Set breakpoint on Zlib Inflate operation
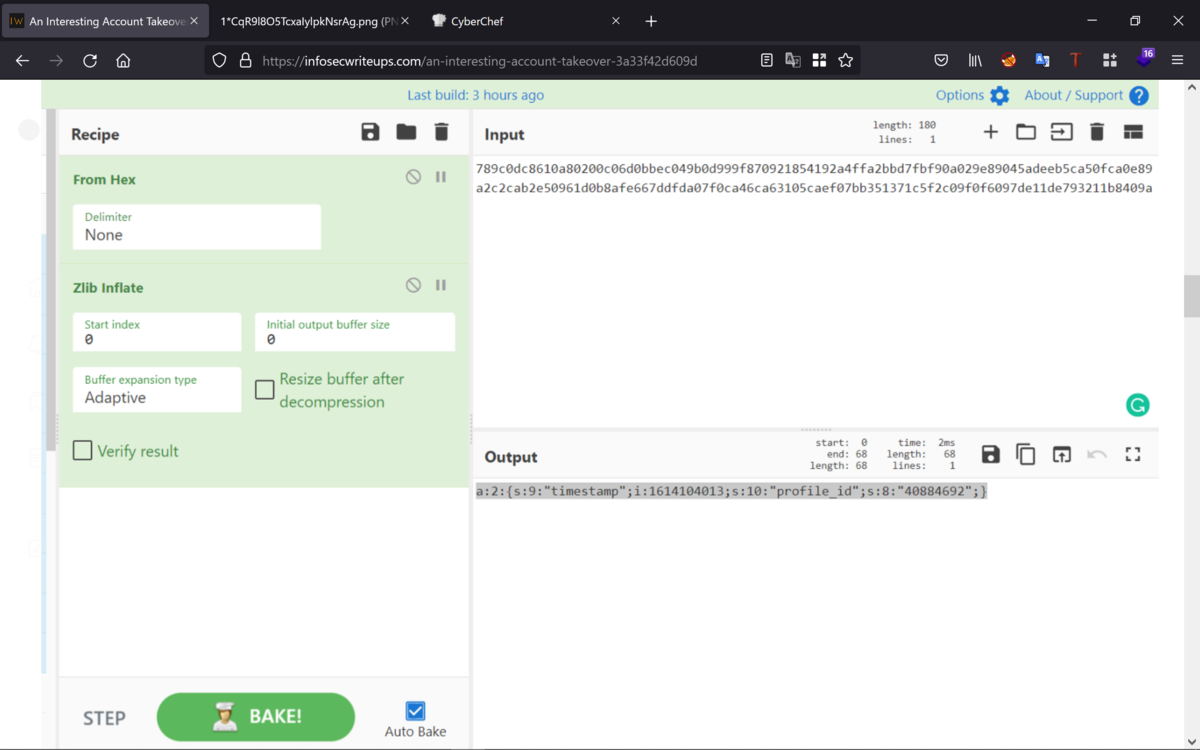This screenshot has height=750, width=1200. coord(440,285)
